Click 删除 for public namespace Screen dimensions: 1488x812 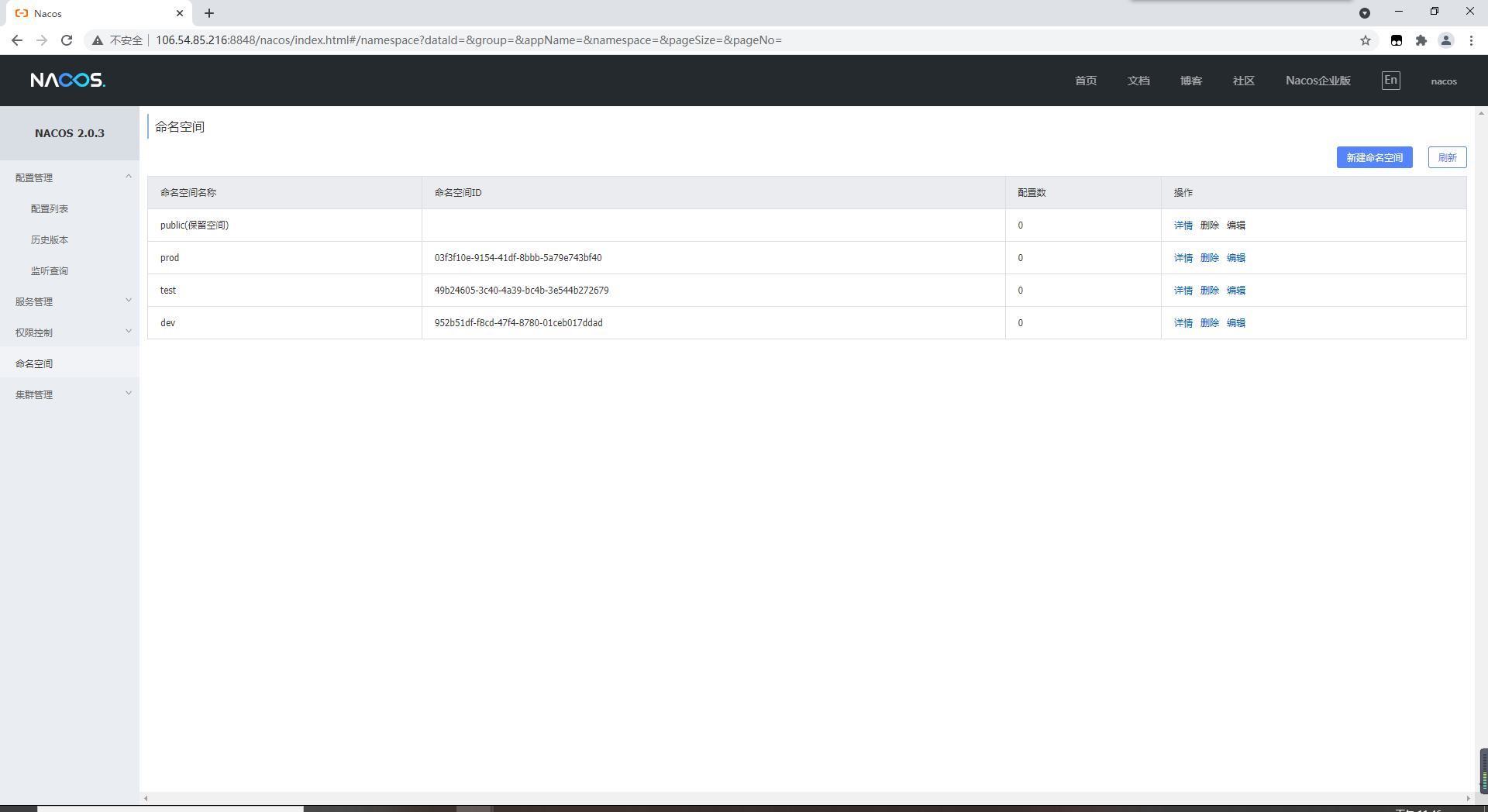point(1210,225)
